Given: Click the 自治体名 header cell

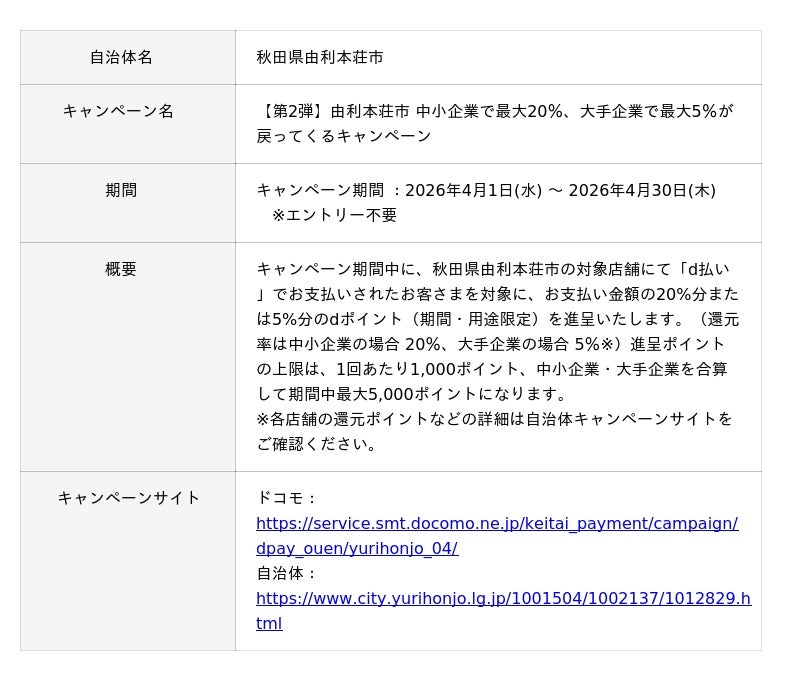Looking at the screenshot, I should click(x=121, y=58).
